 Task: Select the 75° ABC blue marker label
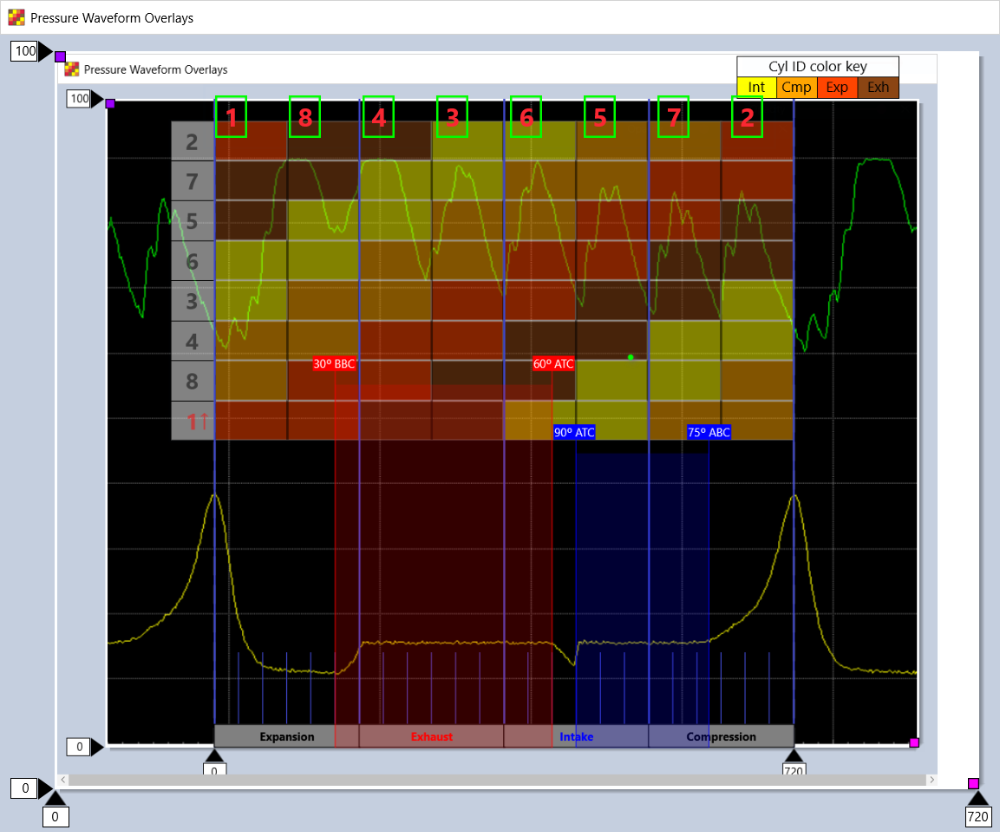[708, 432]
